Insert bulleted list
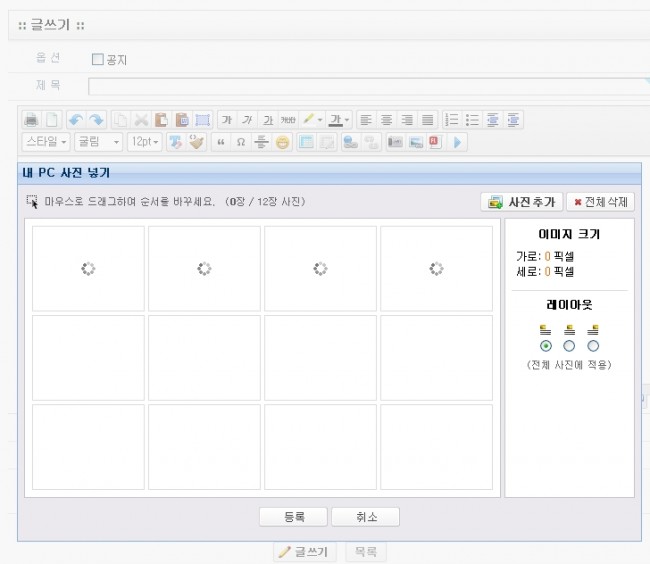Screen dimensions: 650x564 [x=472, y=120]
